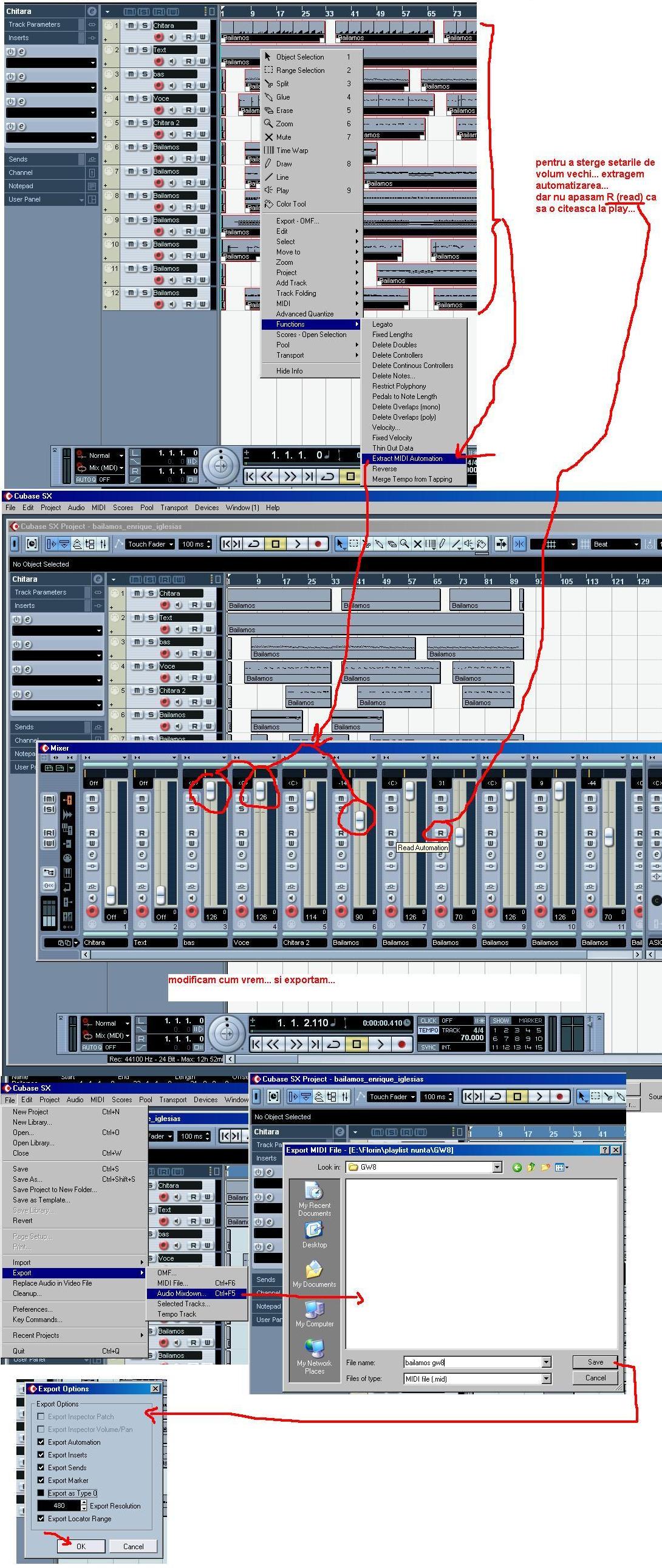This screenshot has width=662, height=1568.
Task: Click OK in the Export Options dialog
Action: 81,1546
